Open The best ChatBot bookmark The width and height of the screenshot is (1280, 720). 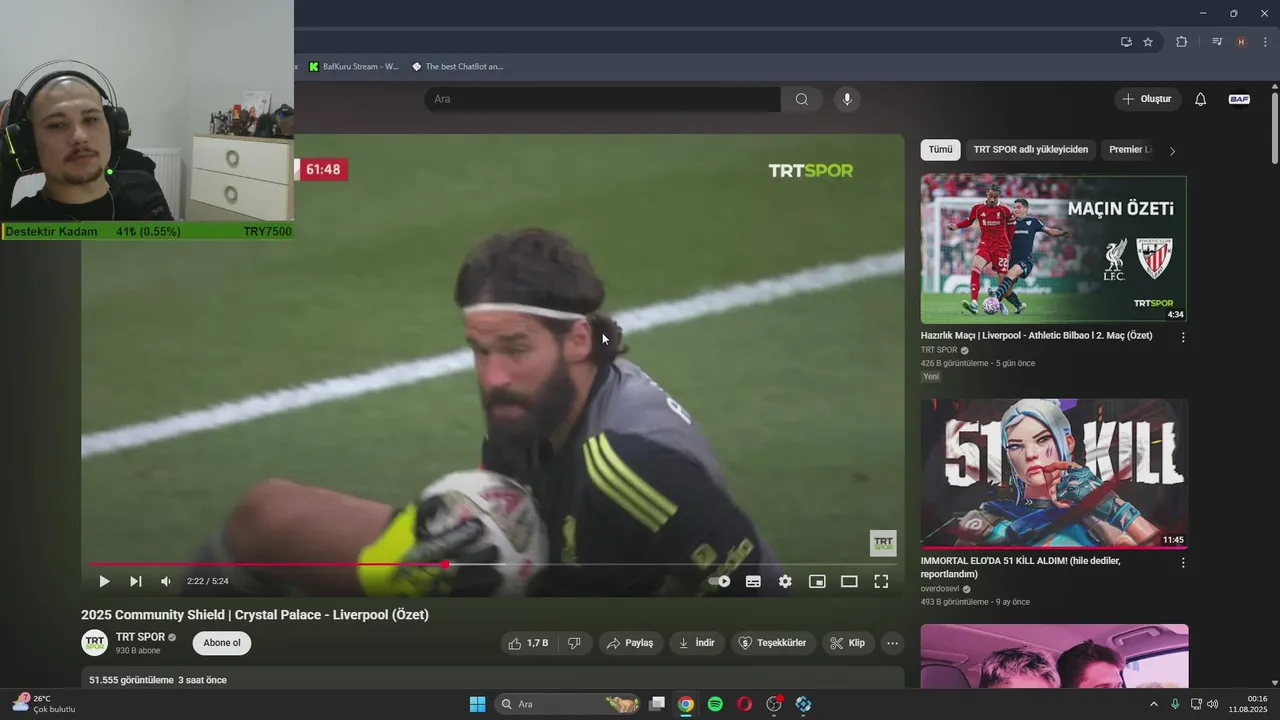pyautogui.click(x=458, y=67)
